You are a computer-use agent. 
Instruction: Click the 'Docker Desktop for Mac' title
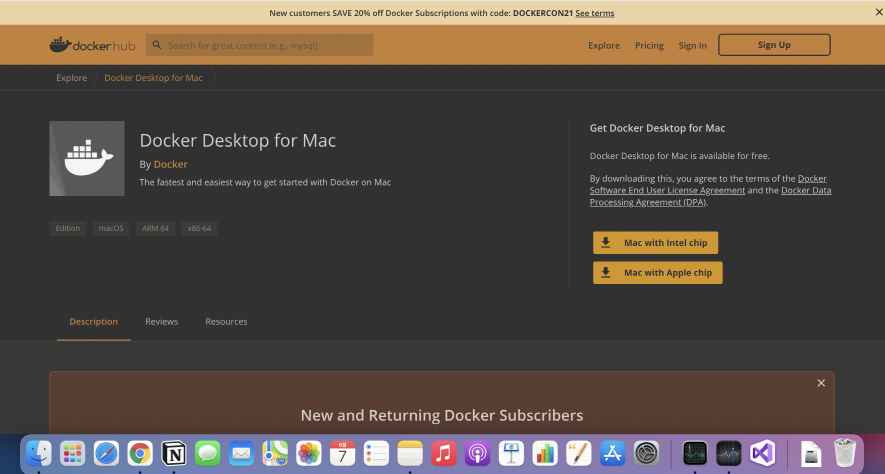pos(238,141)
